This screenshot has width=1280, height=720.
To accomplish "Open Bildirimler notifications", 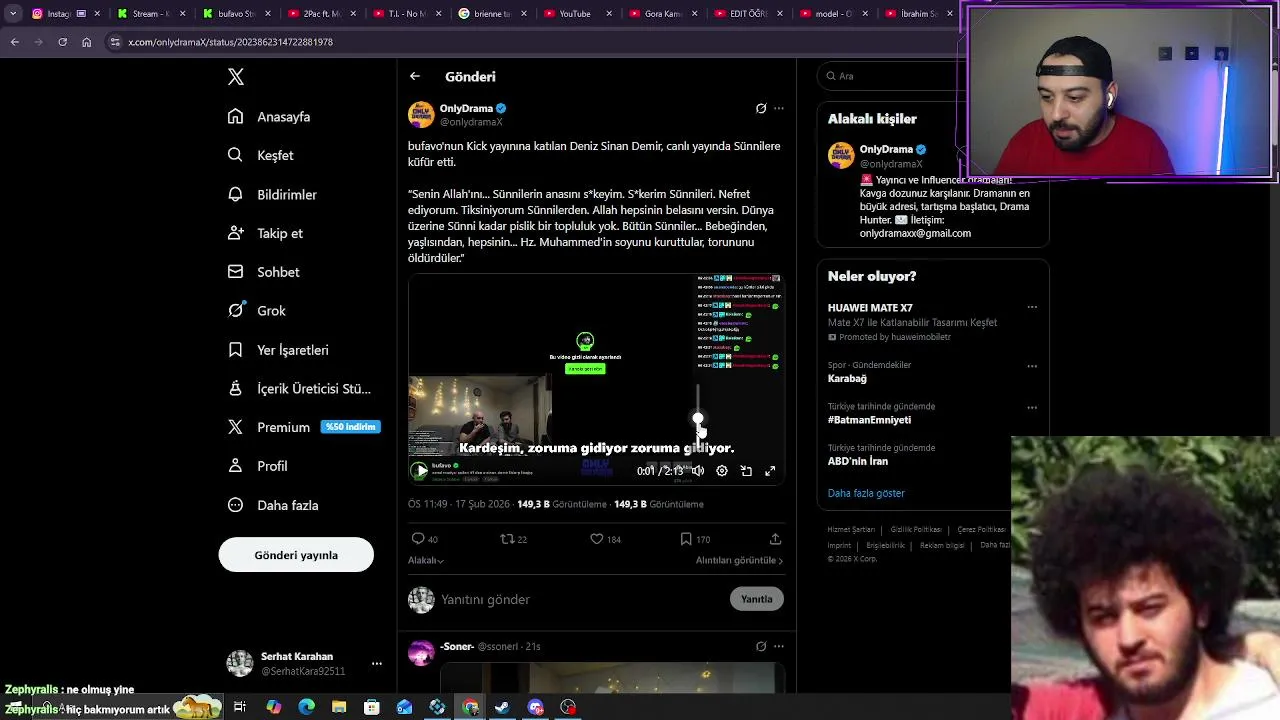I will (272, 195).
